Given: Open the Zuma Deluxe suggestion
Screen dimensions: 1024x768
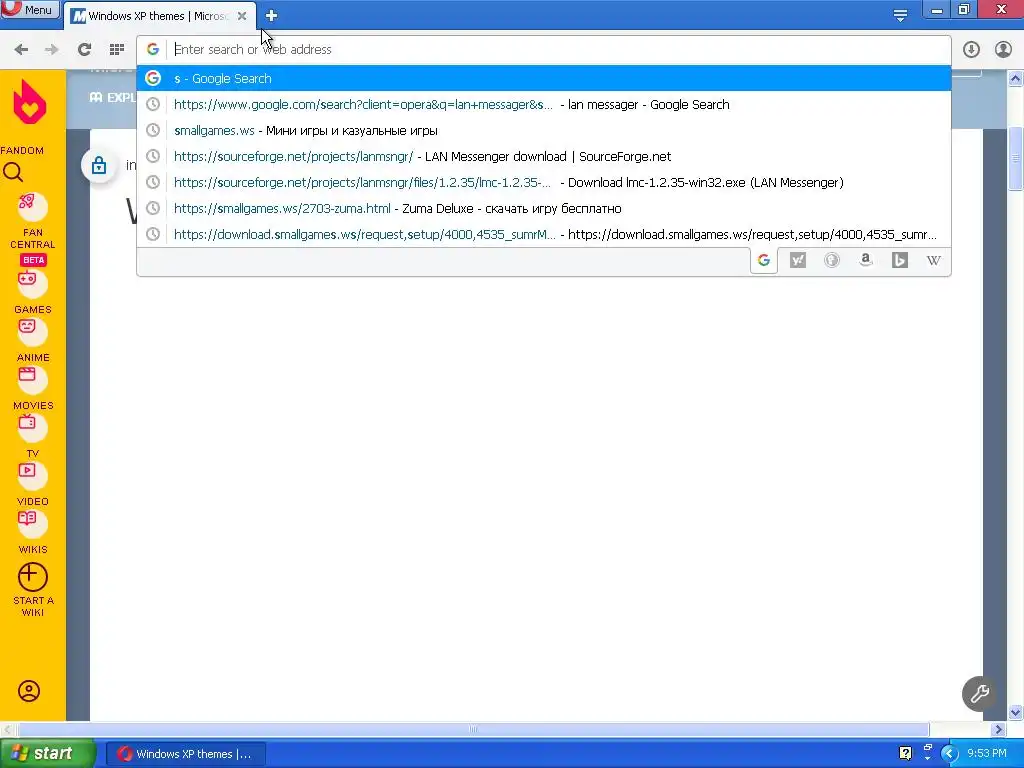Looking at the screenshot, I should pyautogui.click(x=543, y=208).
